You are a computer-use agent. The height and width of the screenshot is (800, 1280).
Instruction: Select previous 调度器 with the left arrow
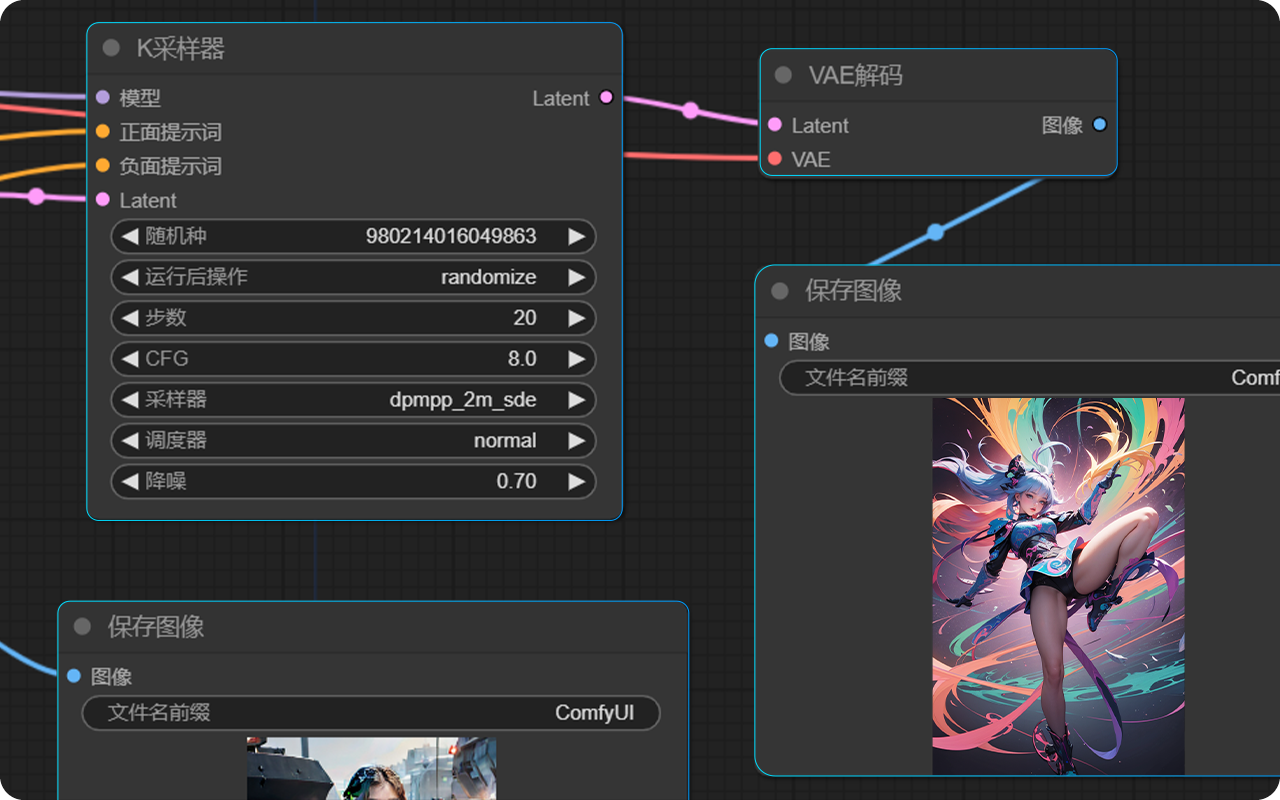[129, 440]
